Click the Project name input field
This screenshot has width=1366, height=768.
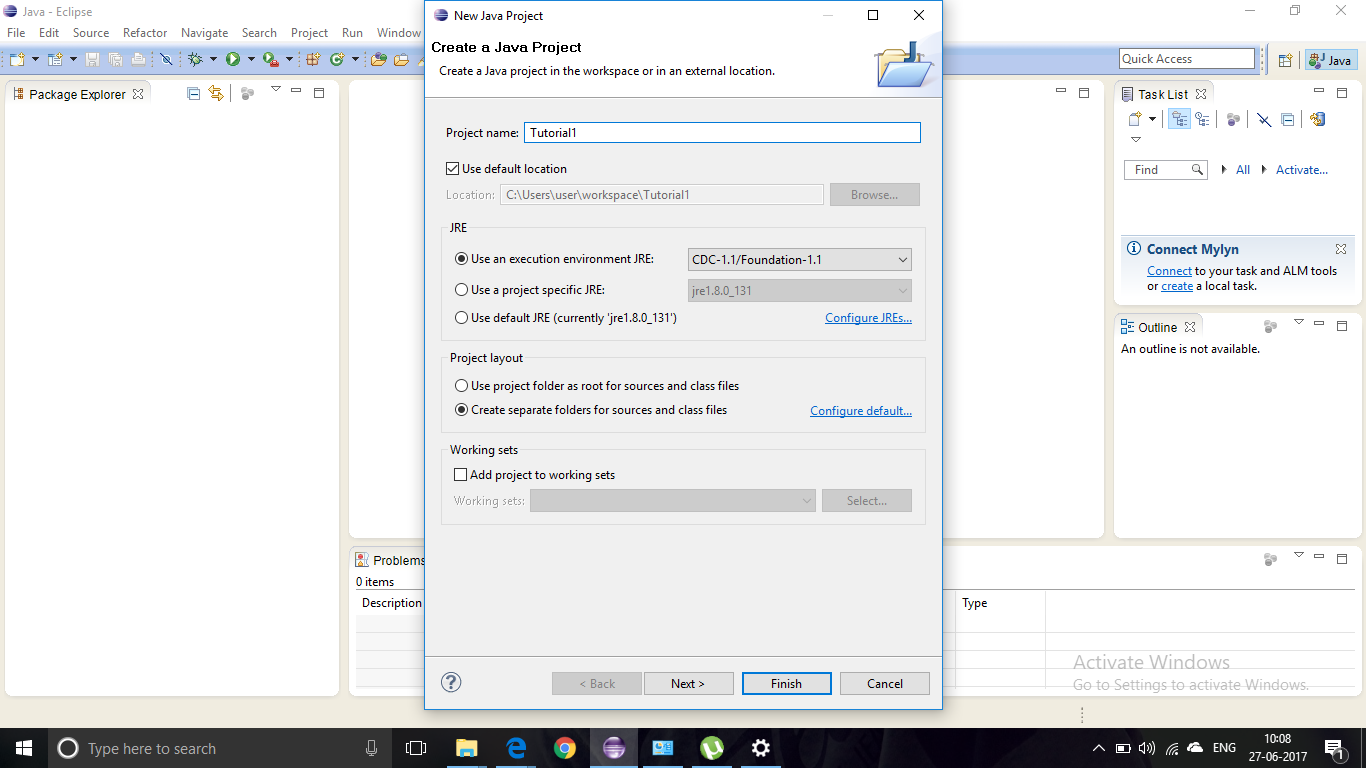click(x=722, y=132)
